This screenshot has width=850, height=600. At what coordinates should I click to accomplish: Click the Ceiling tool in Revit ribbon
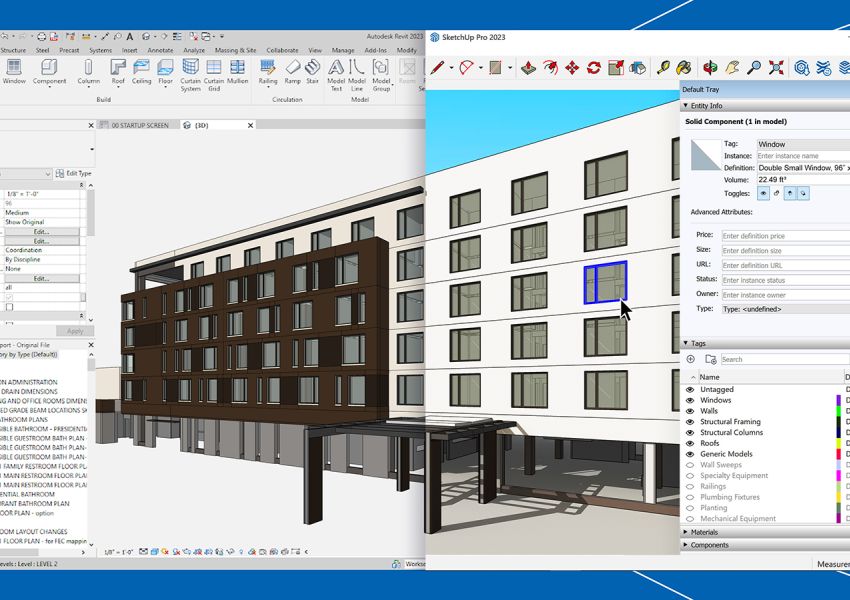point(141,72)
